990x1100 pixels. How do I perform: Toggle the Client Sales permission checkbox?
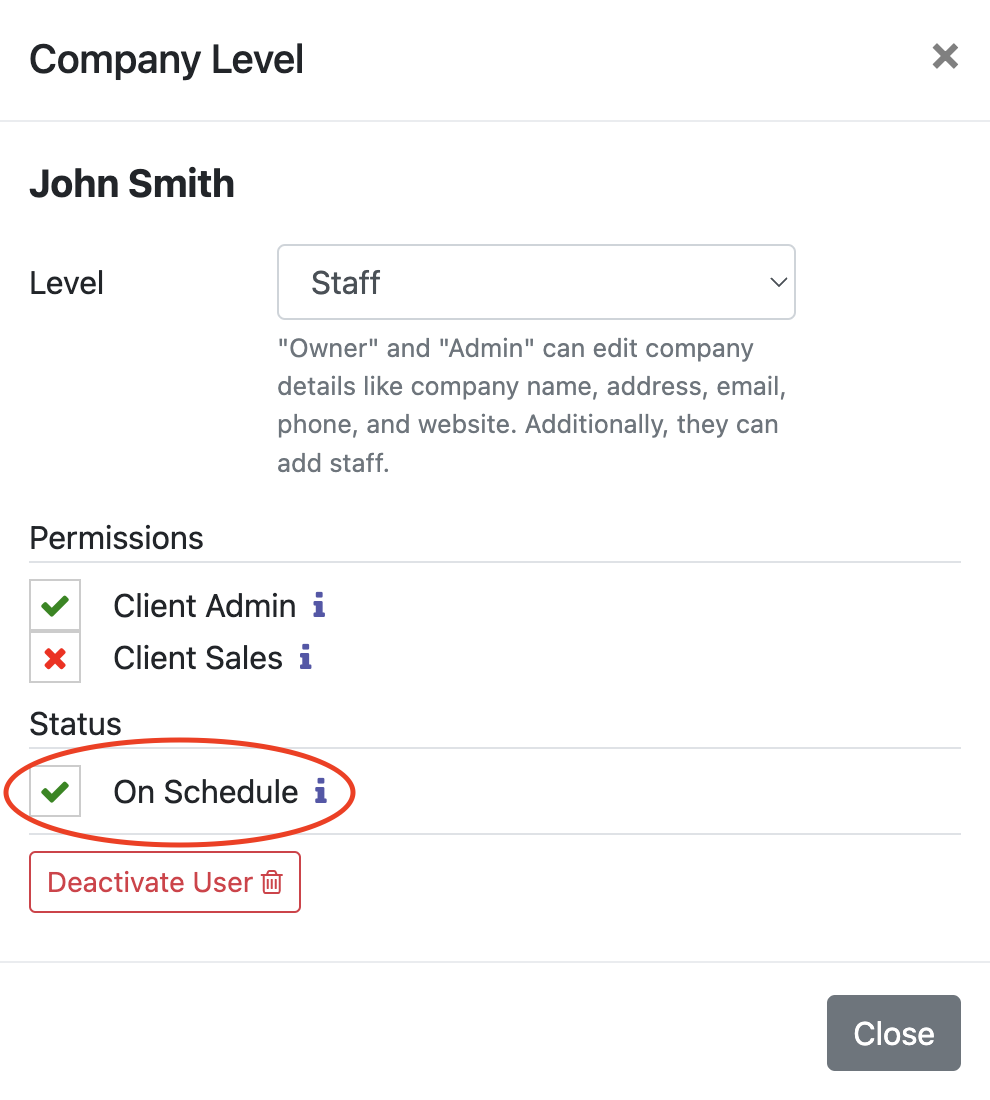(x=55, y=657)
